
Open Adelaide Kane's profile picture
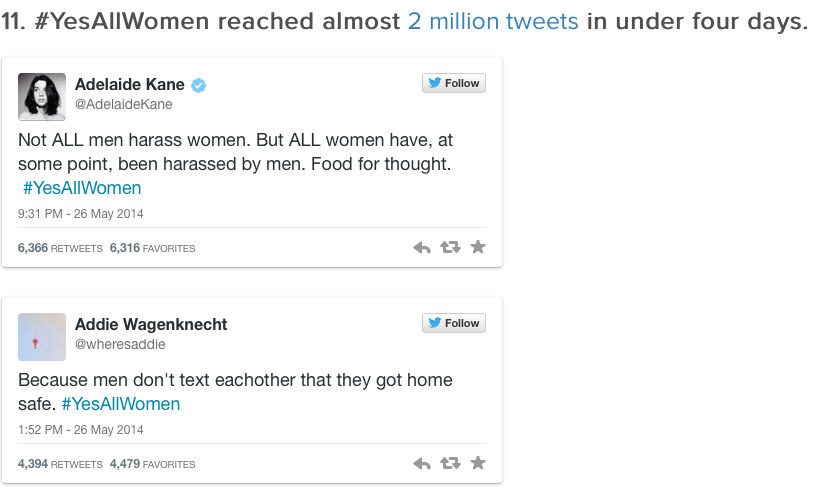point(42,97)
